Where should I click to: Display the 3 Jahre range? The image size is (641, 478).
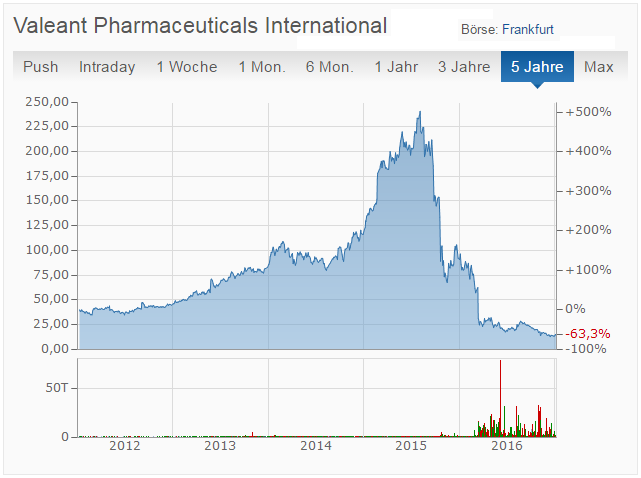pyautogui.click(x=464, y=67)
